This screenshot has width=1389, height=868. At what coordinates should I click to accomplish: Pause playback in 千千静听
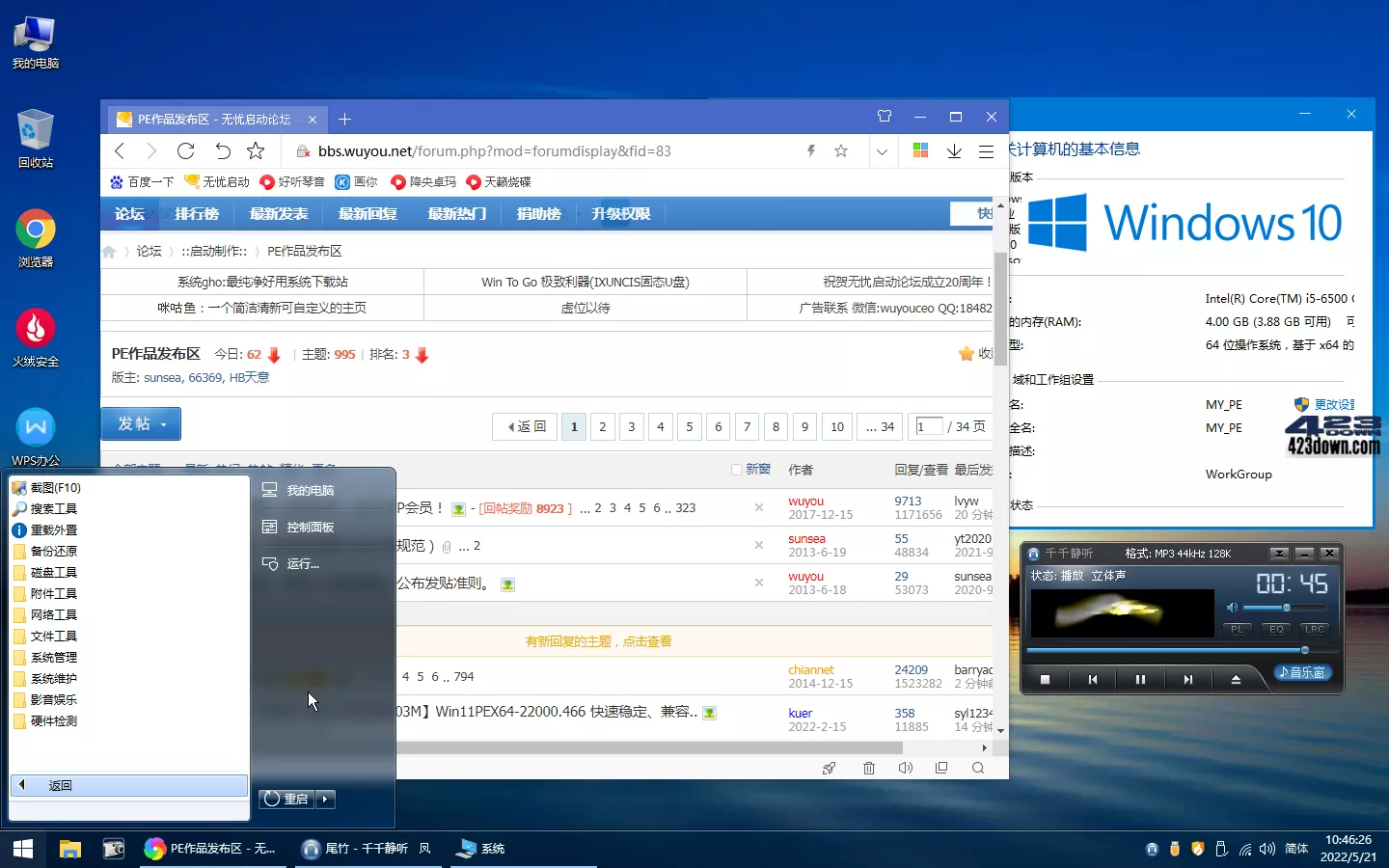(1140, 679)
